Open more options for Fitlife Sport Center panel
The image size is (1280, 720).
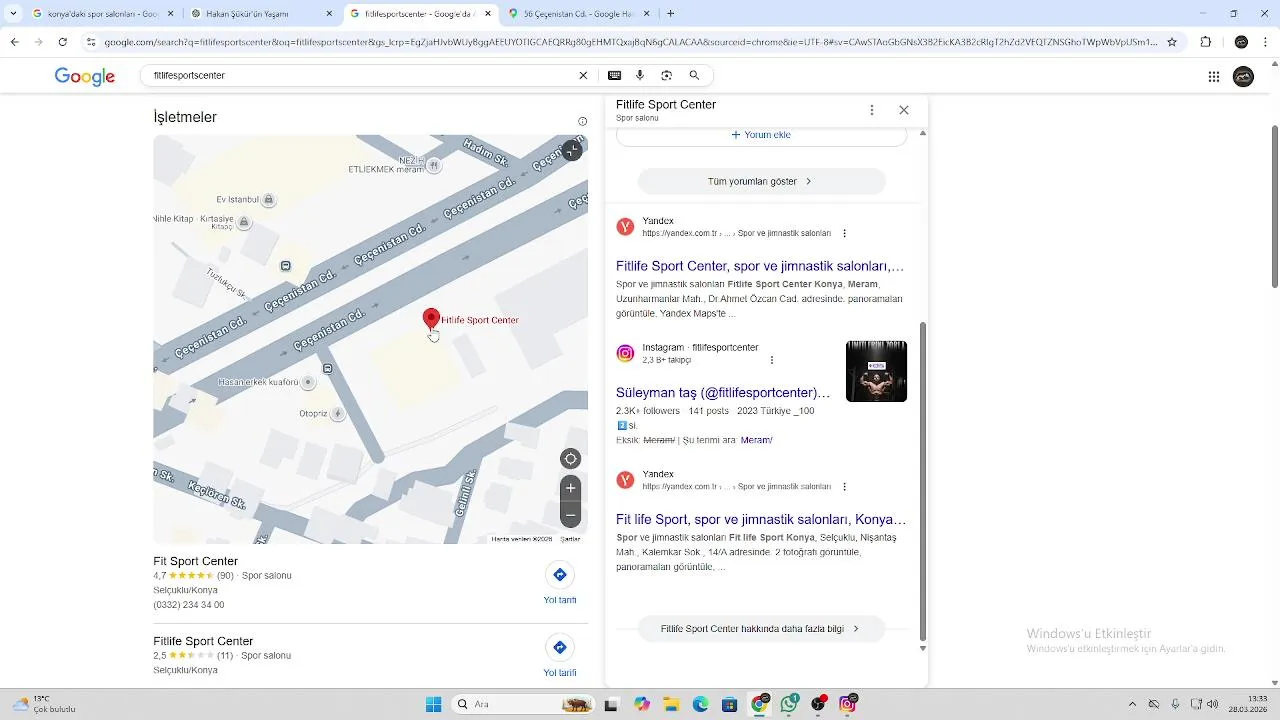tap(872, 110)
